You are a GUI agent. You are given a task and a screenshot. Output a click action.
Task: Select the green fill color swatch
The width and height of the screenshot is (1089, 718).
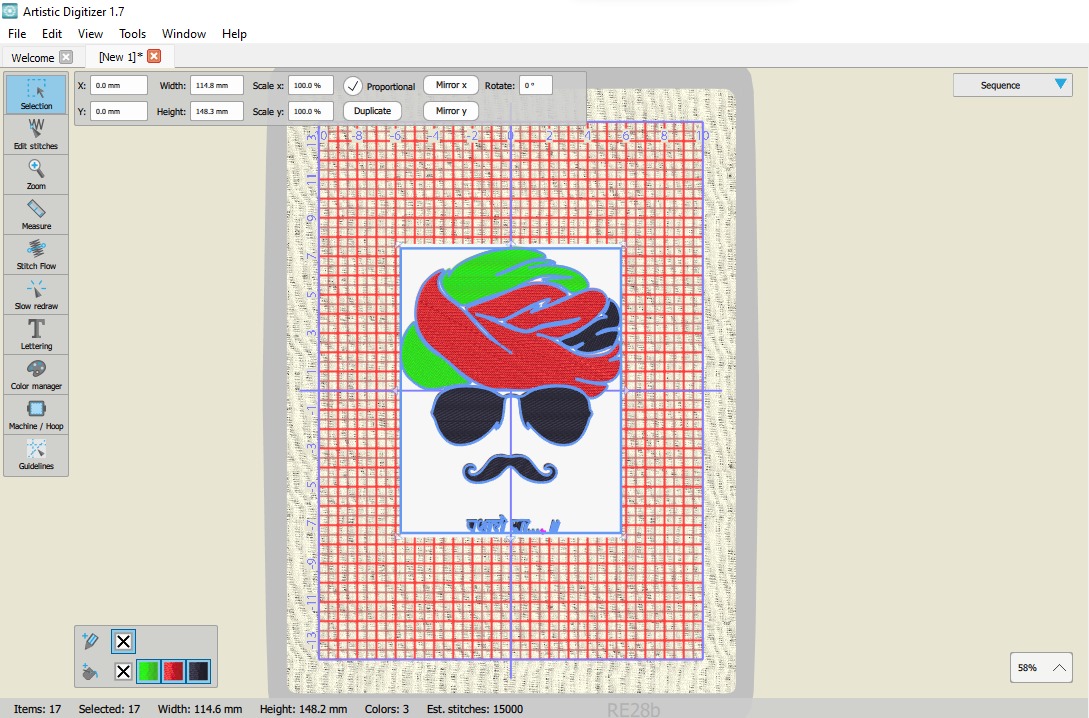click(148, 671)
